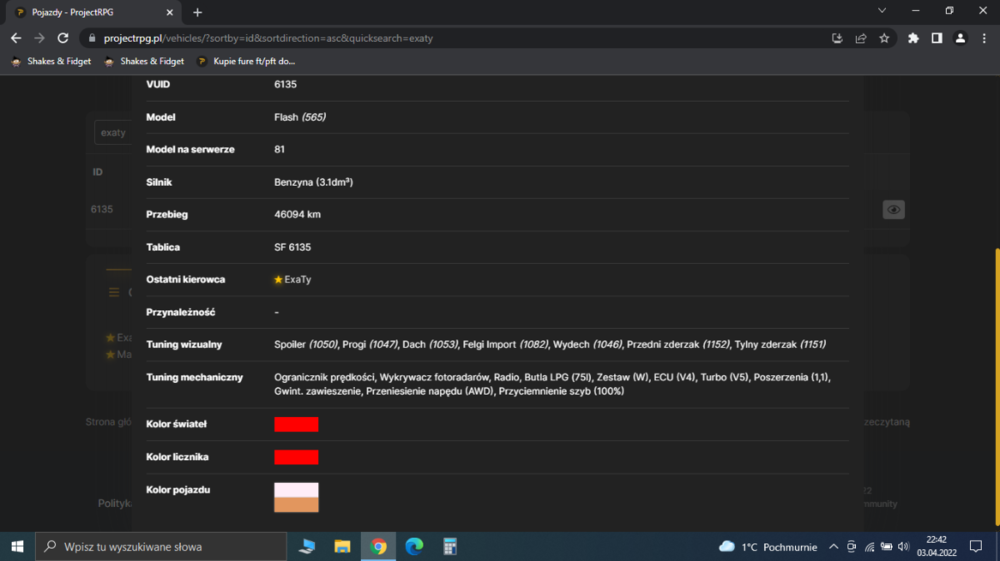Screen dimensions: 1000x561
Task: Expand the tab search chevron
Action: [882, 11]
